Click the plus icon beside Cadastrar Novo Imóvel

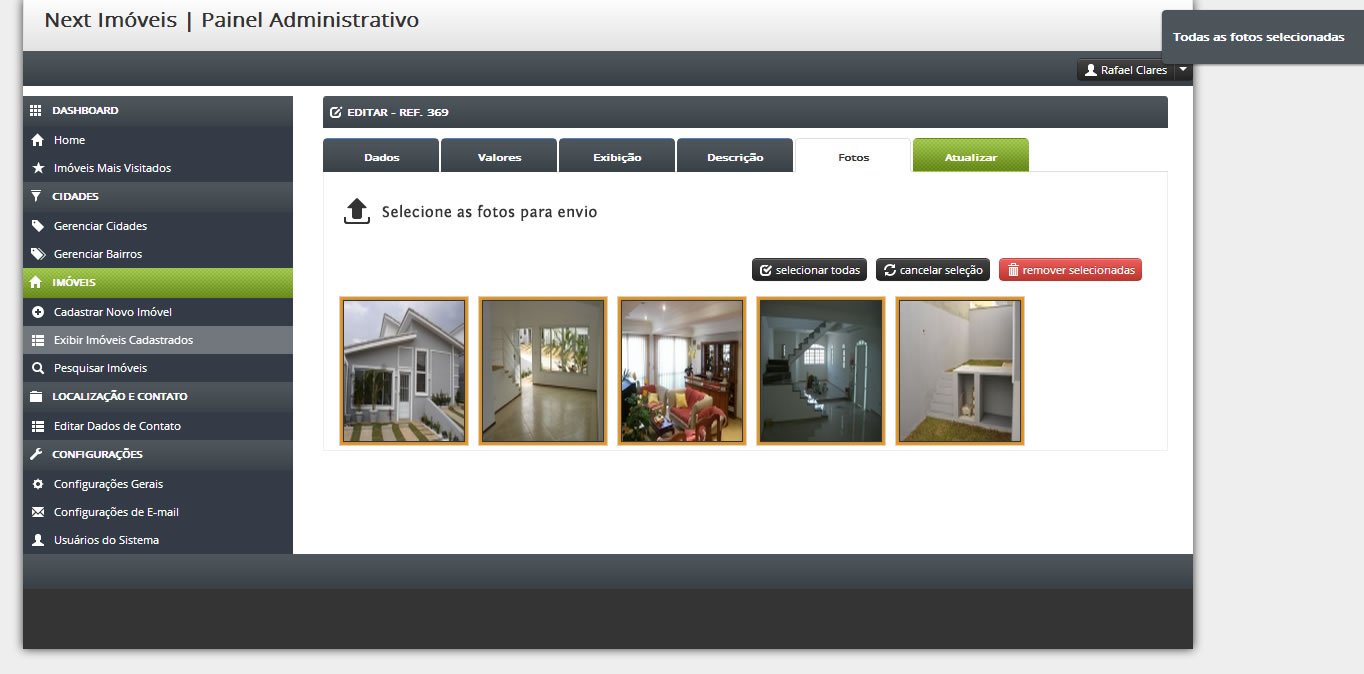click(38, 312)
